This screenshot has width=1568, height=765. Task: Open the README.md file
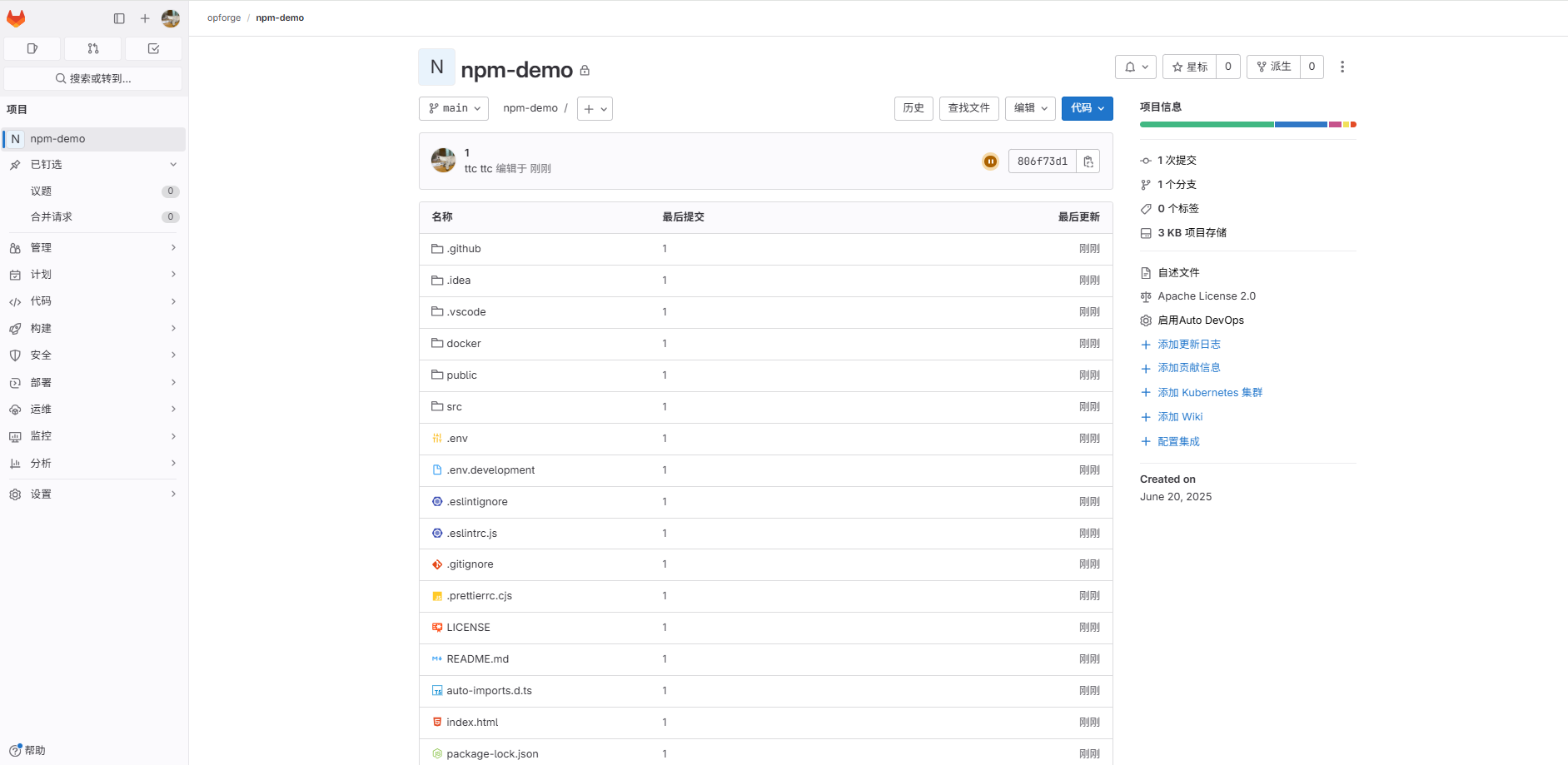477,659
